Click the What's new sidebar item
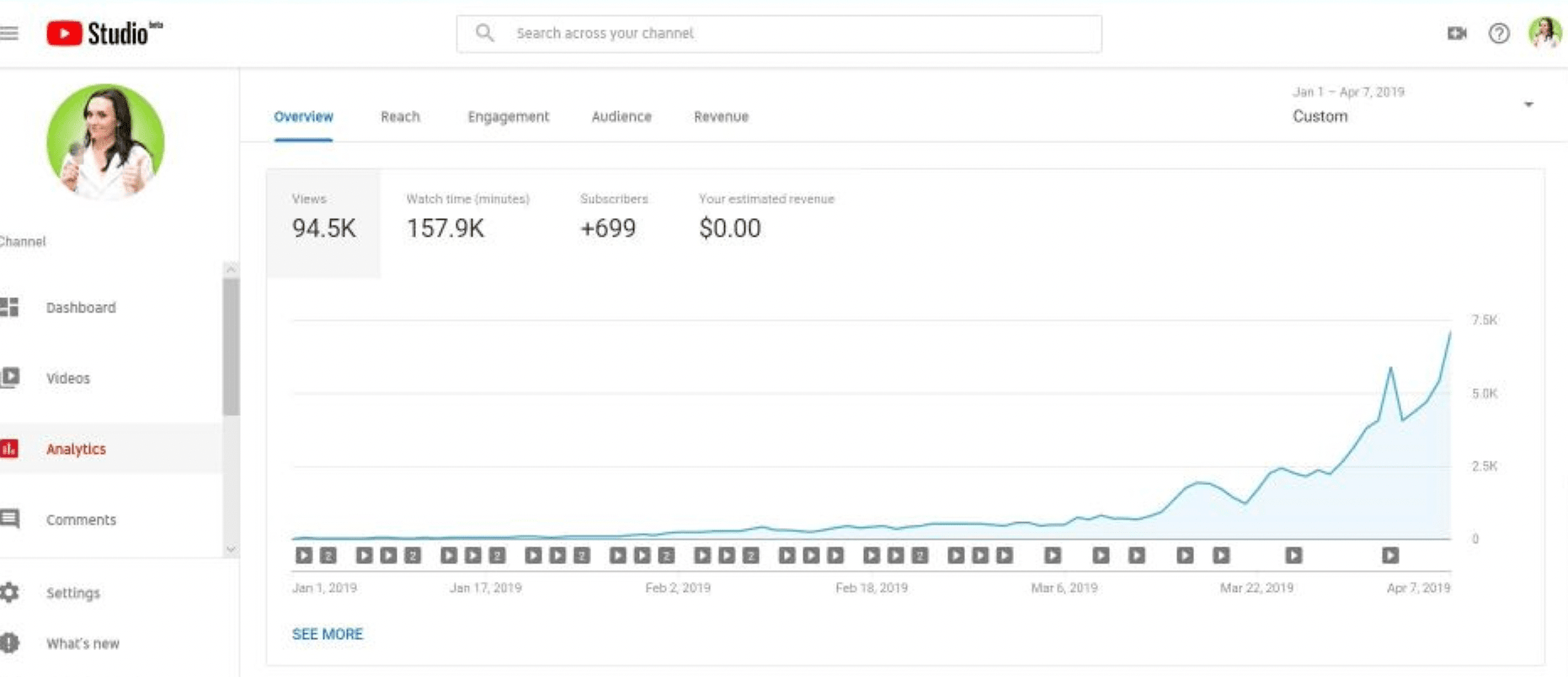 coord(82,643)
